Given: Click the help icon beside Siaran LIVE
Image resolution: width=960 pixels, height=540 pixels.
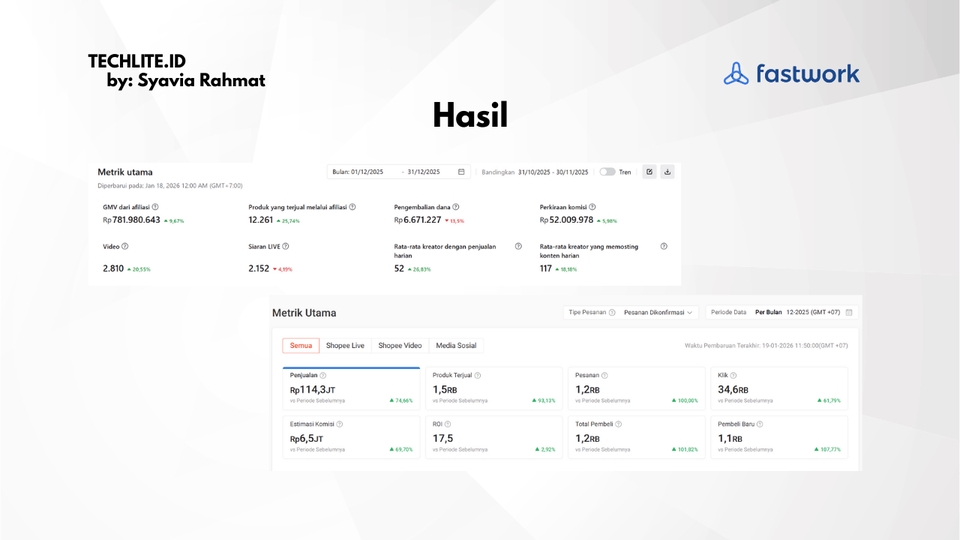Looking at the screenshot, I should tap(285, 247).
